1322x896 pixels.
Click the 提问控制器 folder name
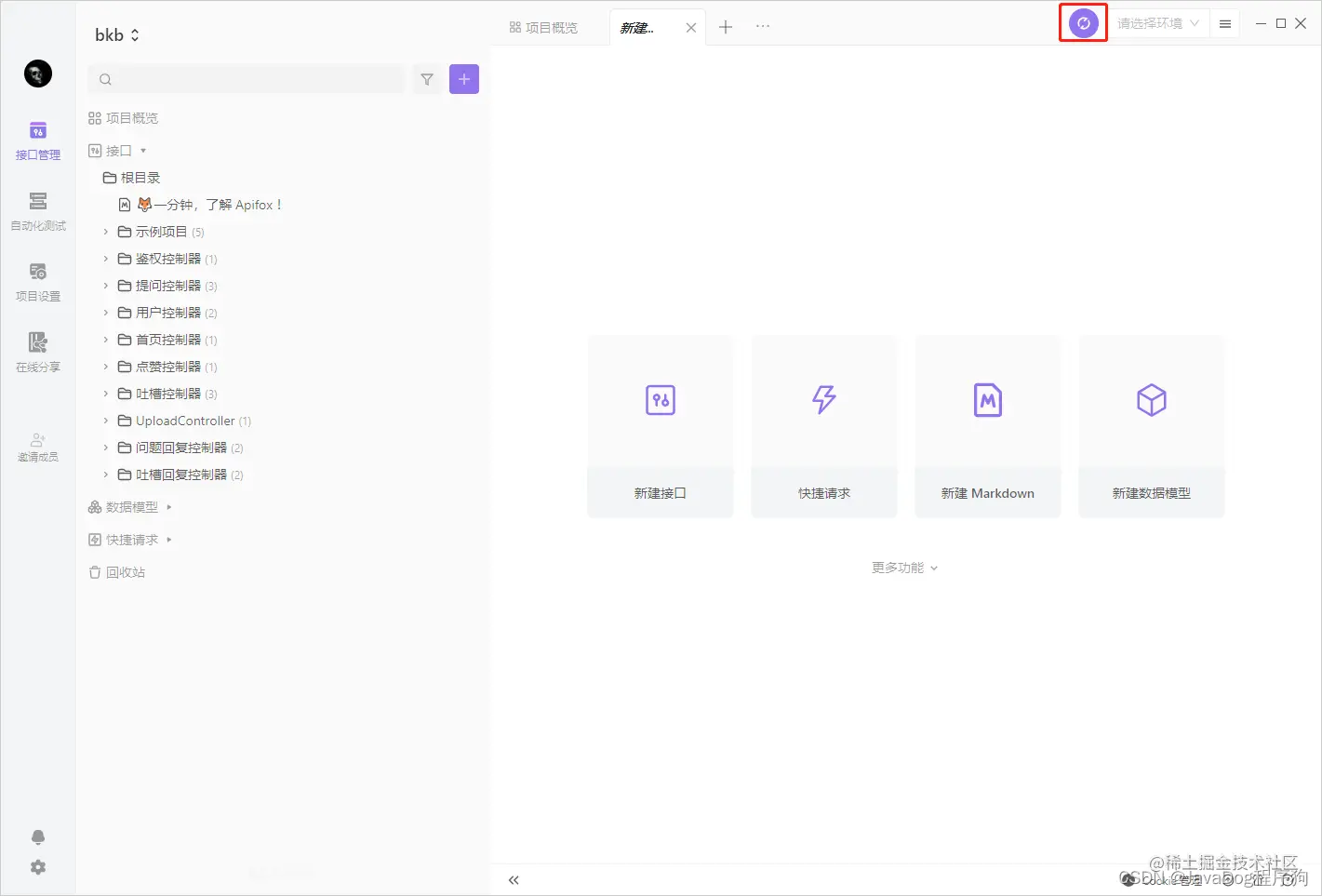point(168,286)
